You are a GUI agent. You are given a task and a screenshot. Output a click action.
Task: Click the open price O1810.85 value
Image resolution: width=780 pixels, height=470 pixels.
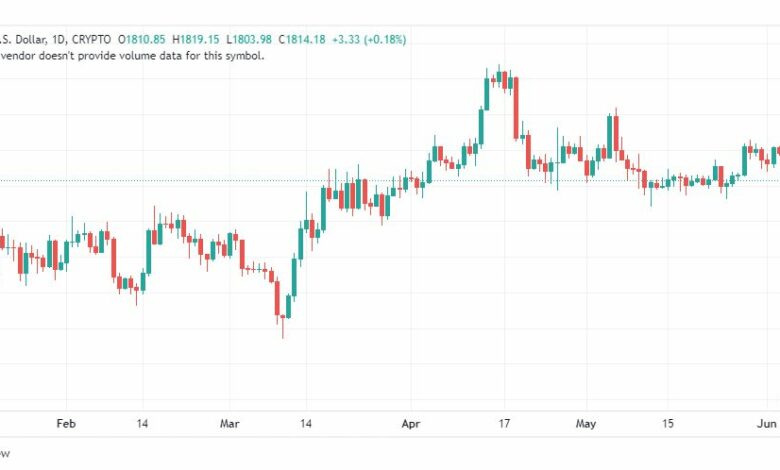coord(142,39)
